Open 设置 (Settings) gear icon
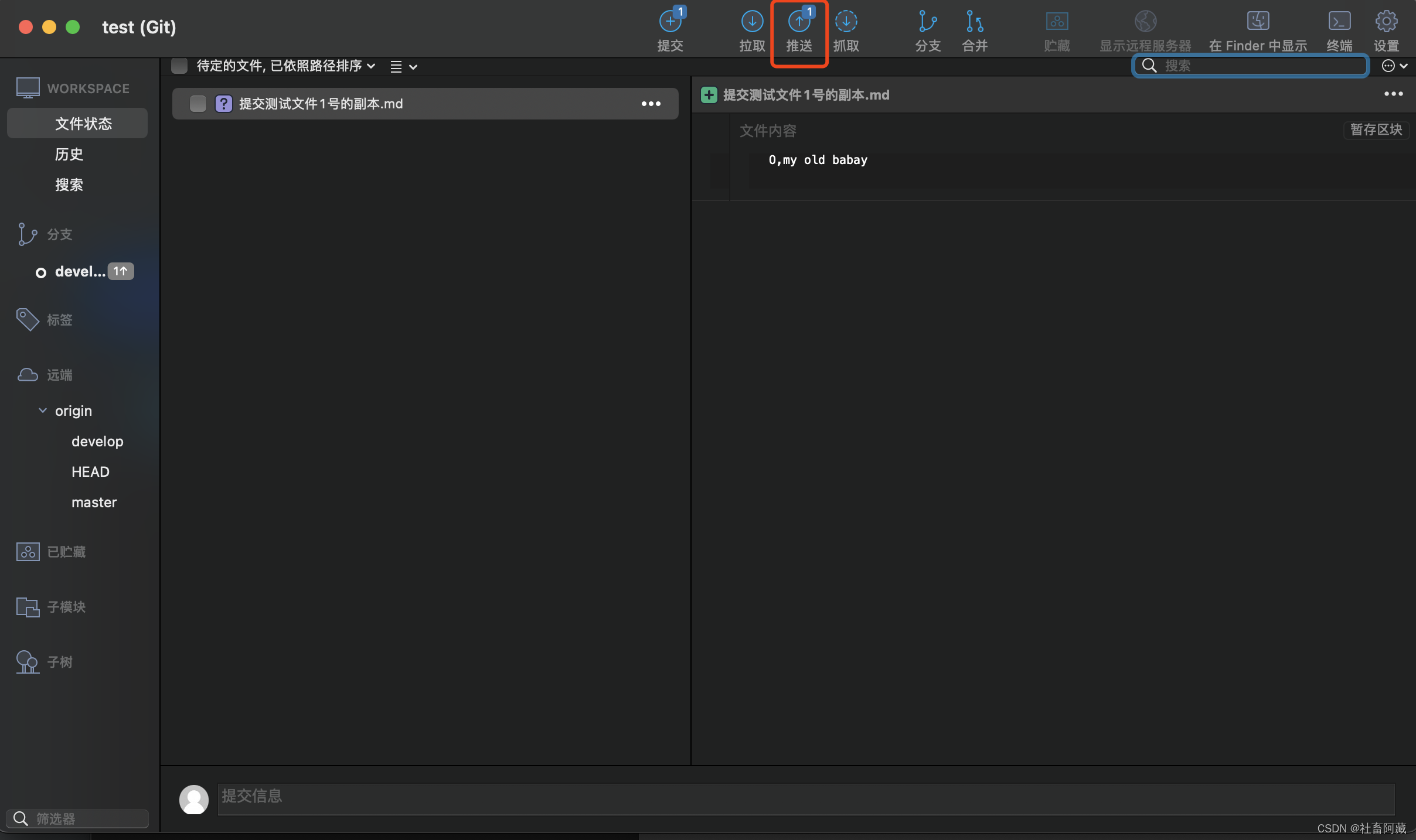The image size is (1416, 840). pos(1386,22)
